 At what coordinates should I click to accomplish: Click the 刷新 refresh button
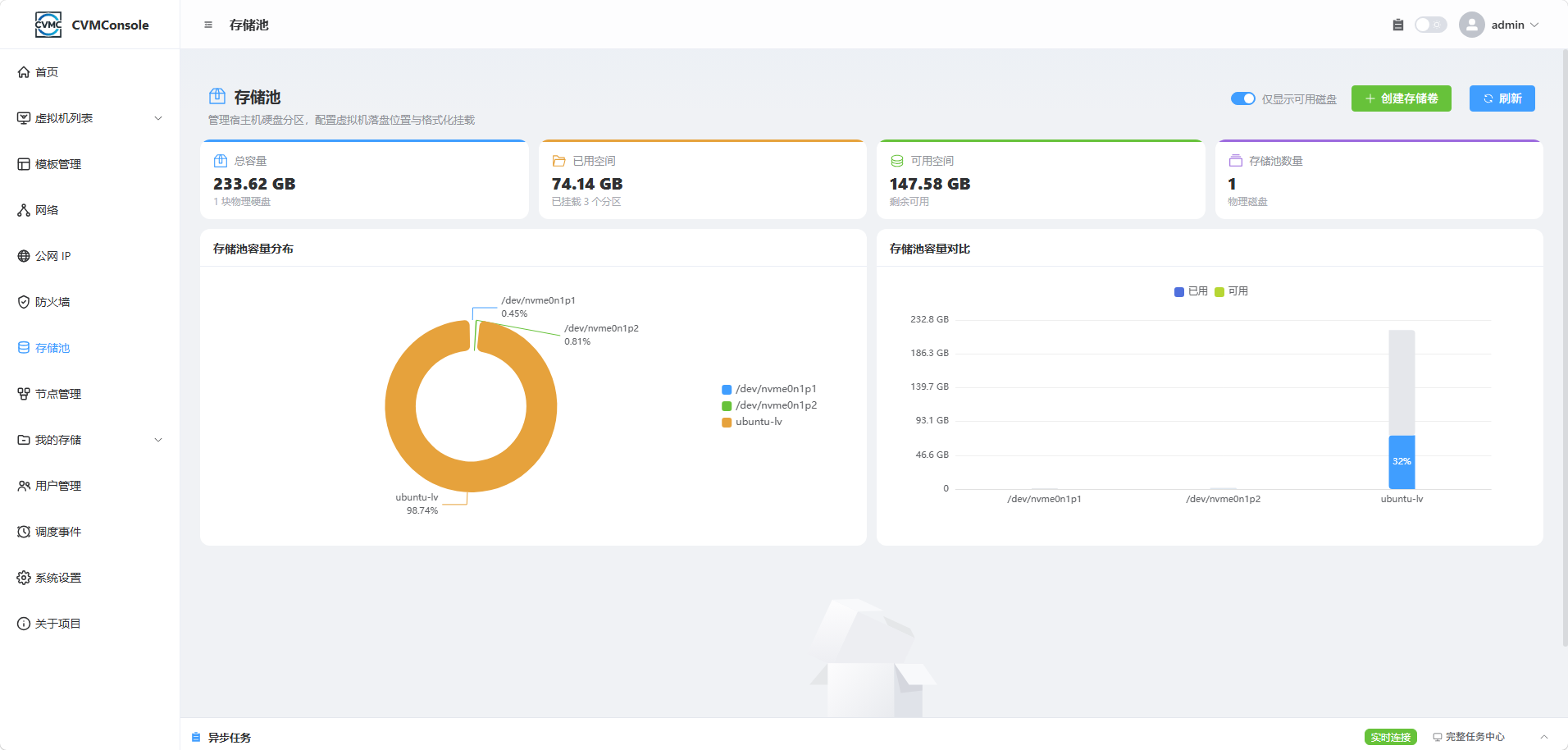(x=1502, y=98)
